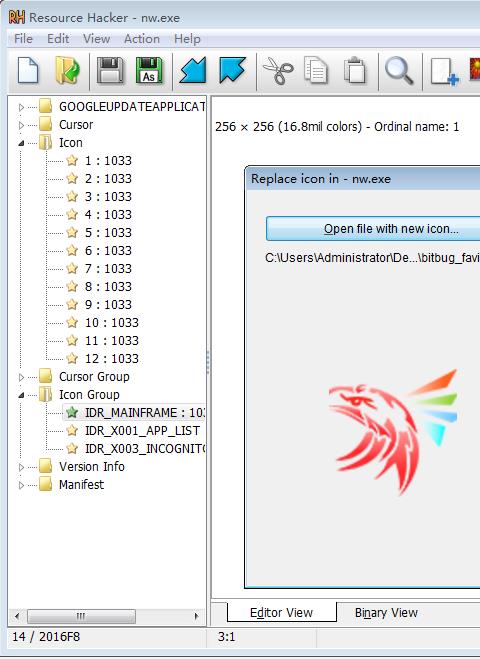Click the green Save As floppy icon
The width and height of the screenshot is (480, 659).
(x=149, y=70)
